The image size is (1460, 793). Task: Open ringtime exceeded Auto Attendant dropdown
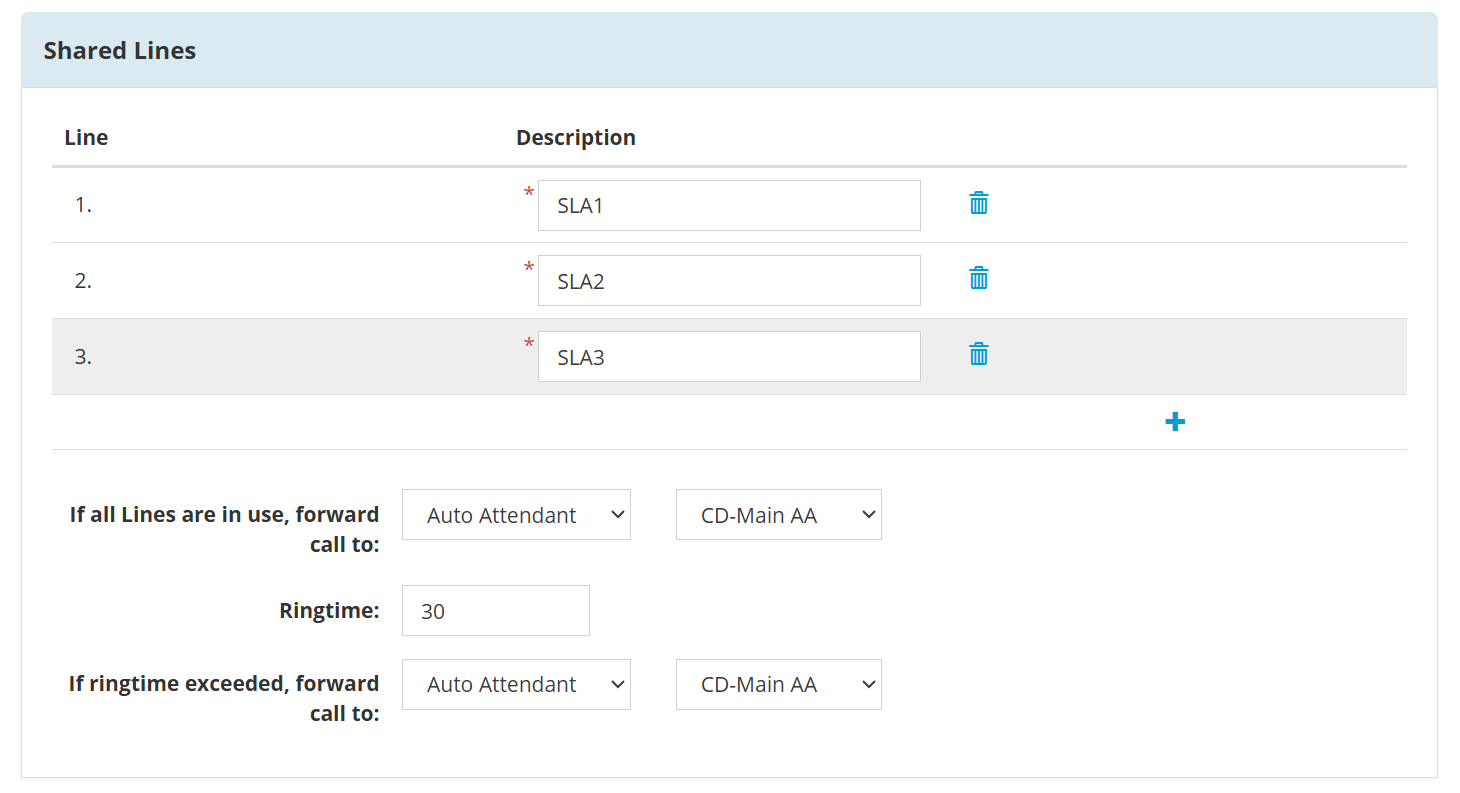pyautogui.click(x=516, y=684)
